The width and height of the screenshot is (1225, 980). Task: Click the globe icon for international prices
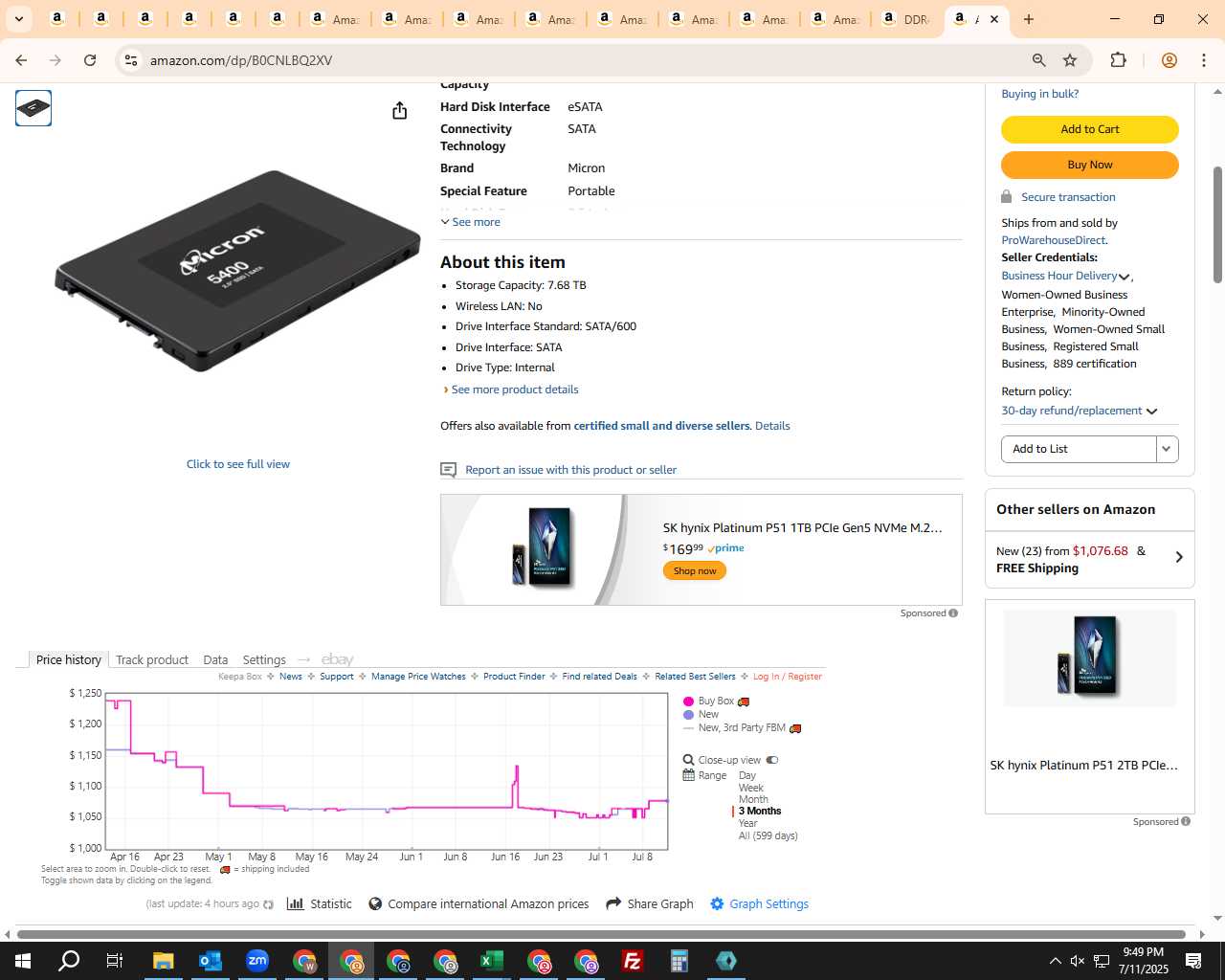click(x=375, y=903)
